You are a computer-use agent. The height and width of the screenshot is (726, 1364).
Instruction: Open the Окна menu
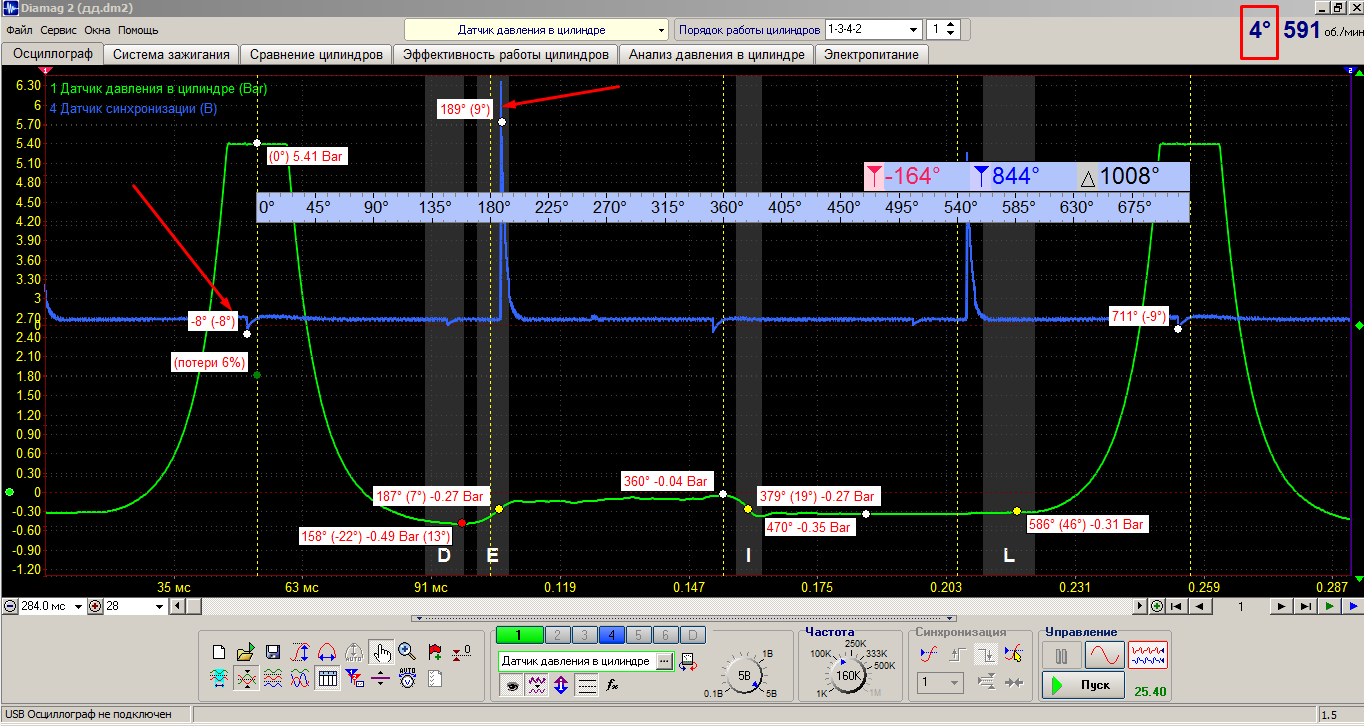click(98, 30)
